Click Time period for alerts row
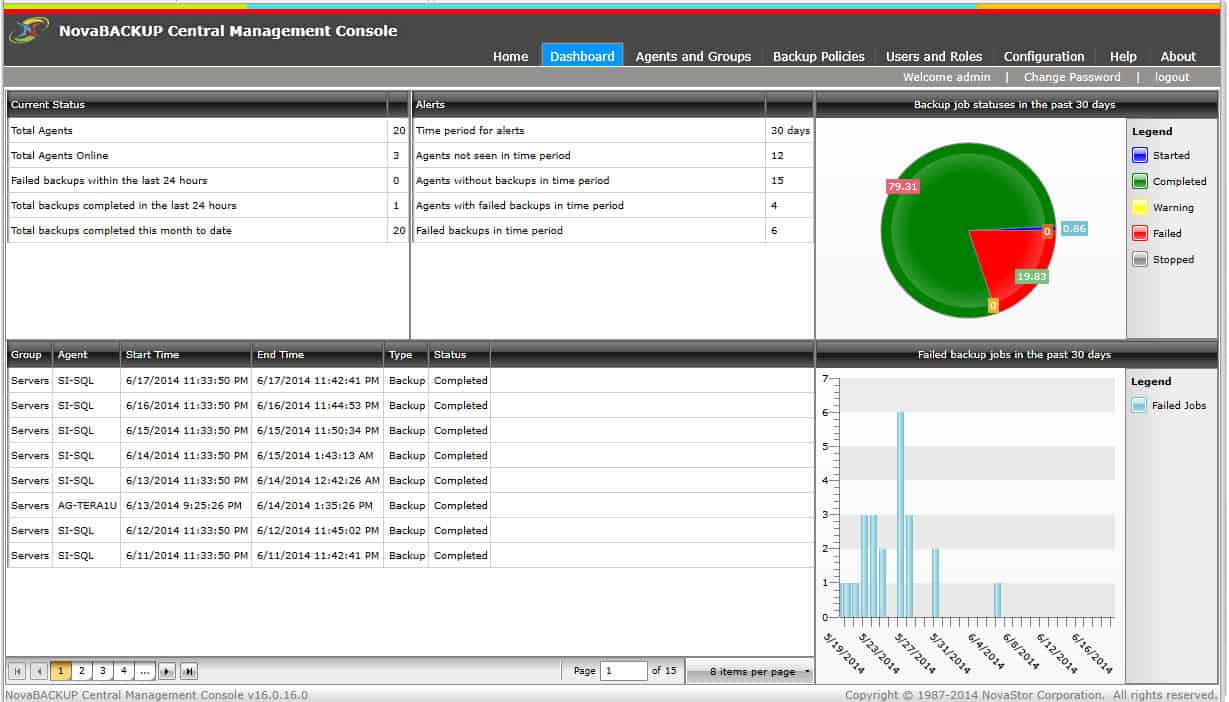The height and width of the screenshot is (702, 1229). pos(613,131)
